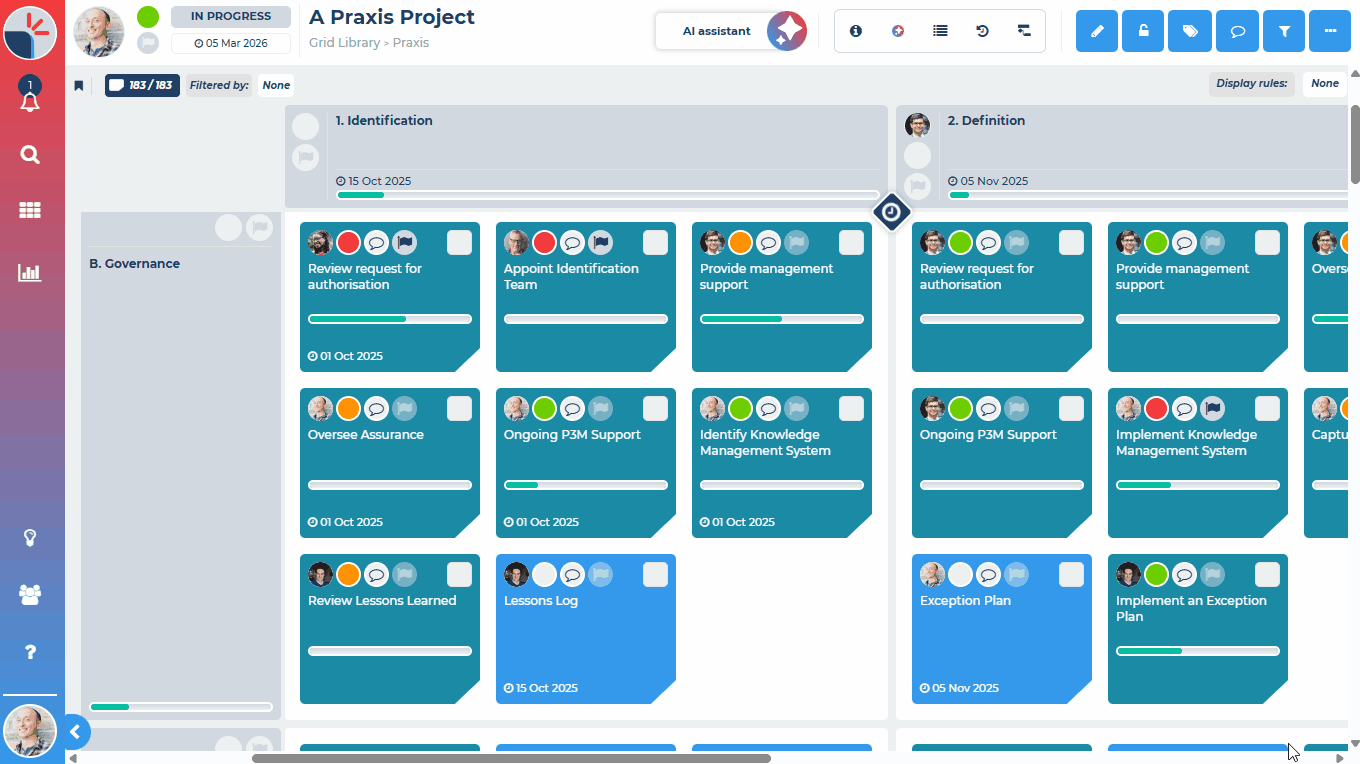Open the analytics bar chart icon in sidebar
The height and width of the screenshot is (764, 1360).
coord(30,273)
